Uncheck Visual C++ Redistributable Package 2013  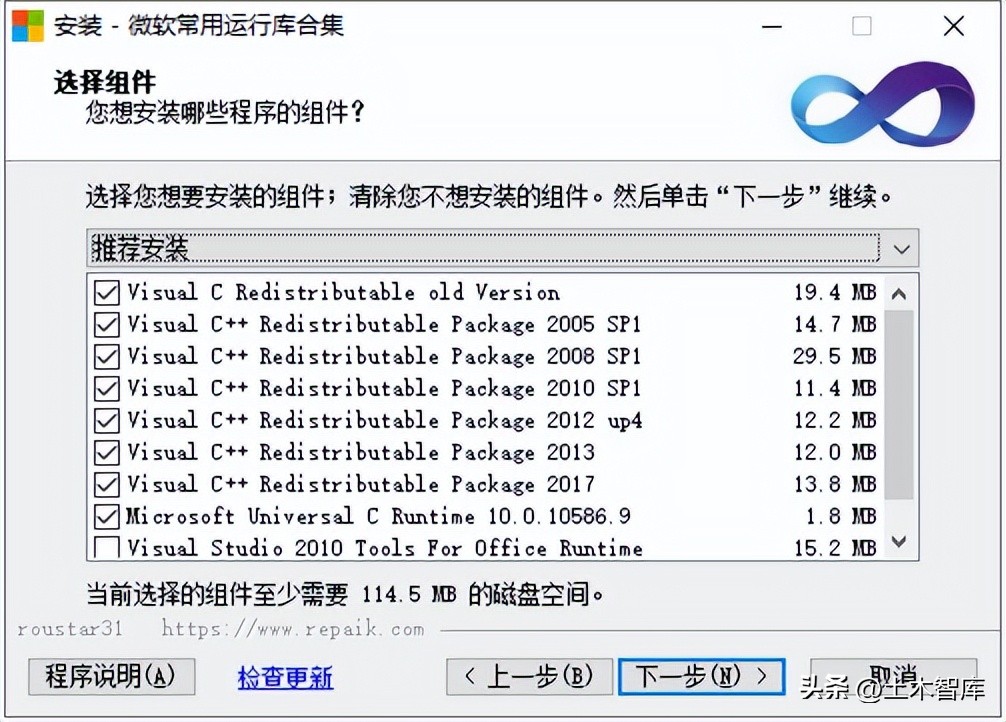point(109,452)
